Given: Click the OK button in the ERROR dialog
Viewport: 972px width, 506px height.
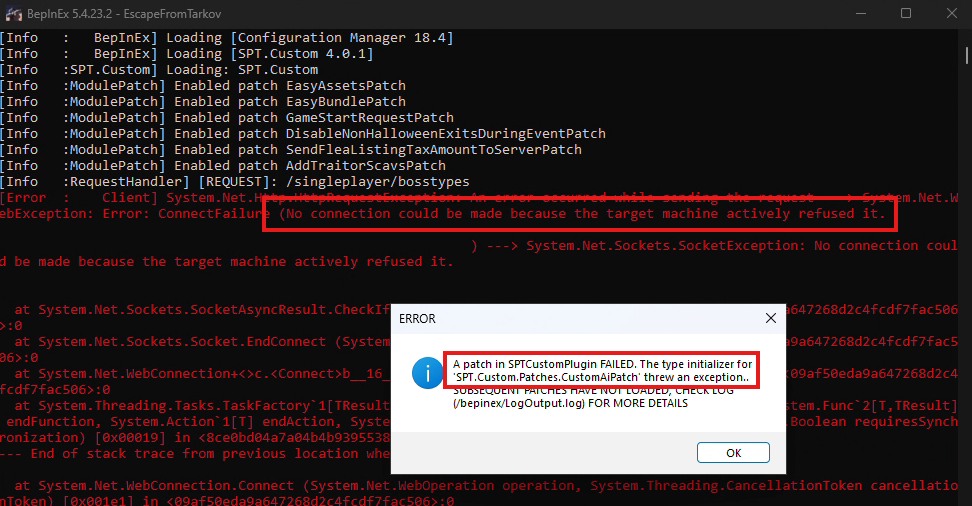Looking at the screenshot, I should click(733, 452).
